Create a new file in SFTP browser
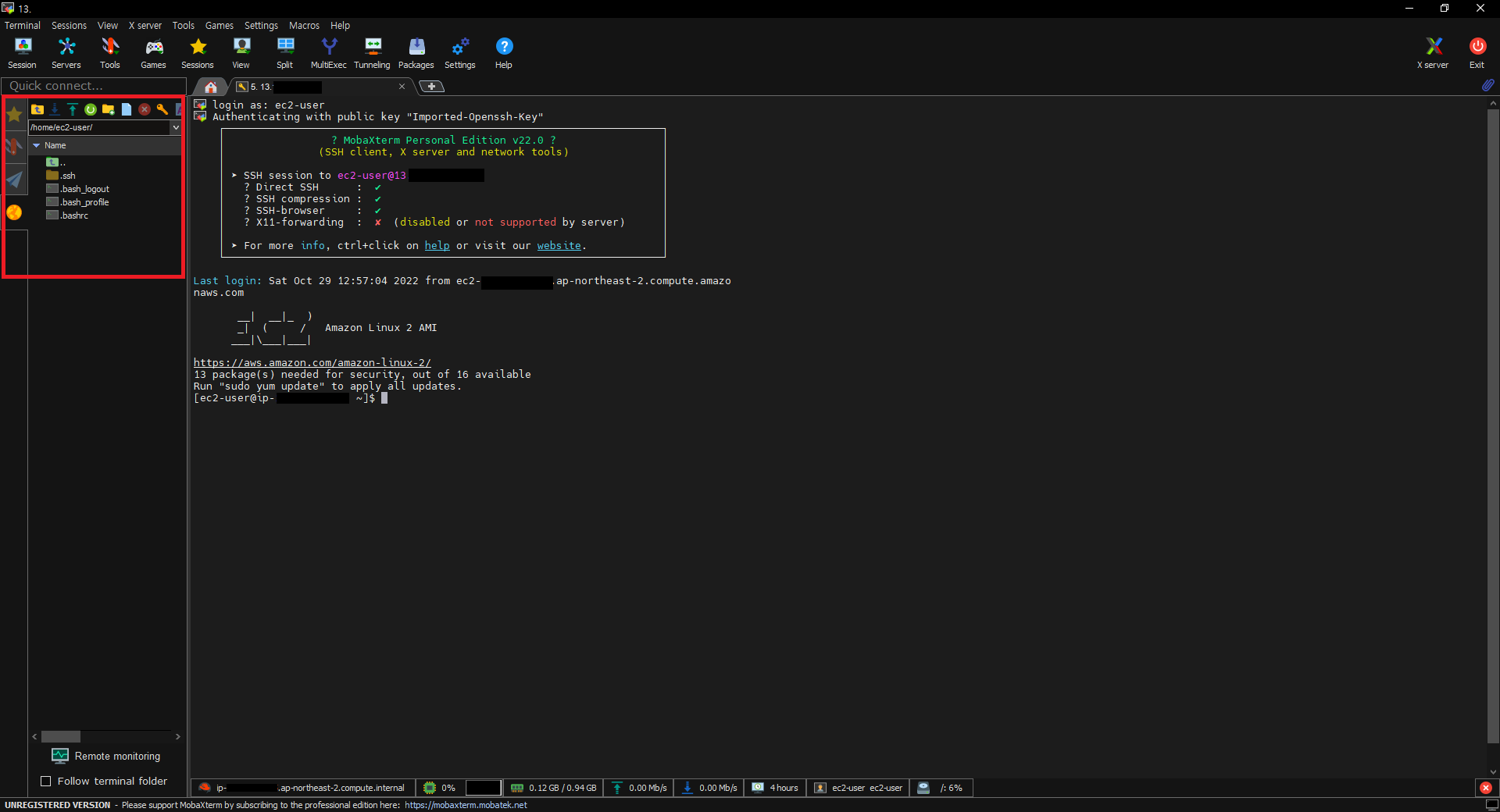 point(127,109)
